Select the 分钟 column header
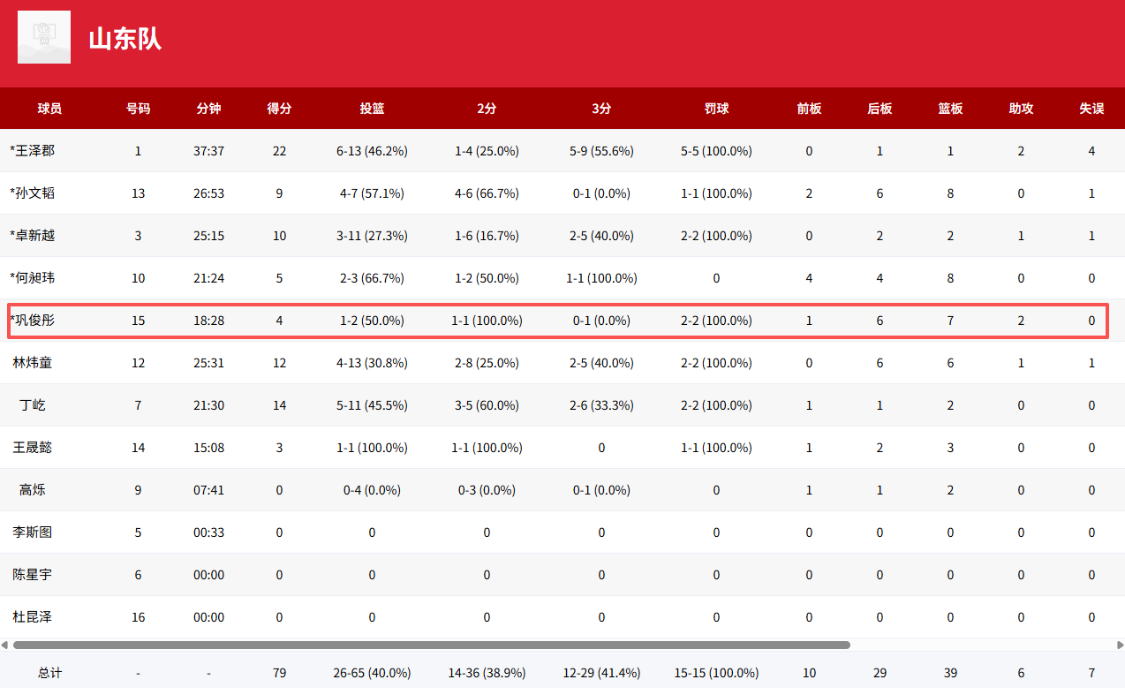This screenshot has width=1125, height=688. (209, 108)
